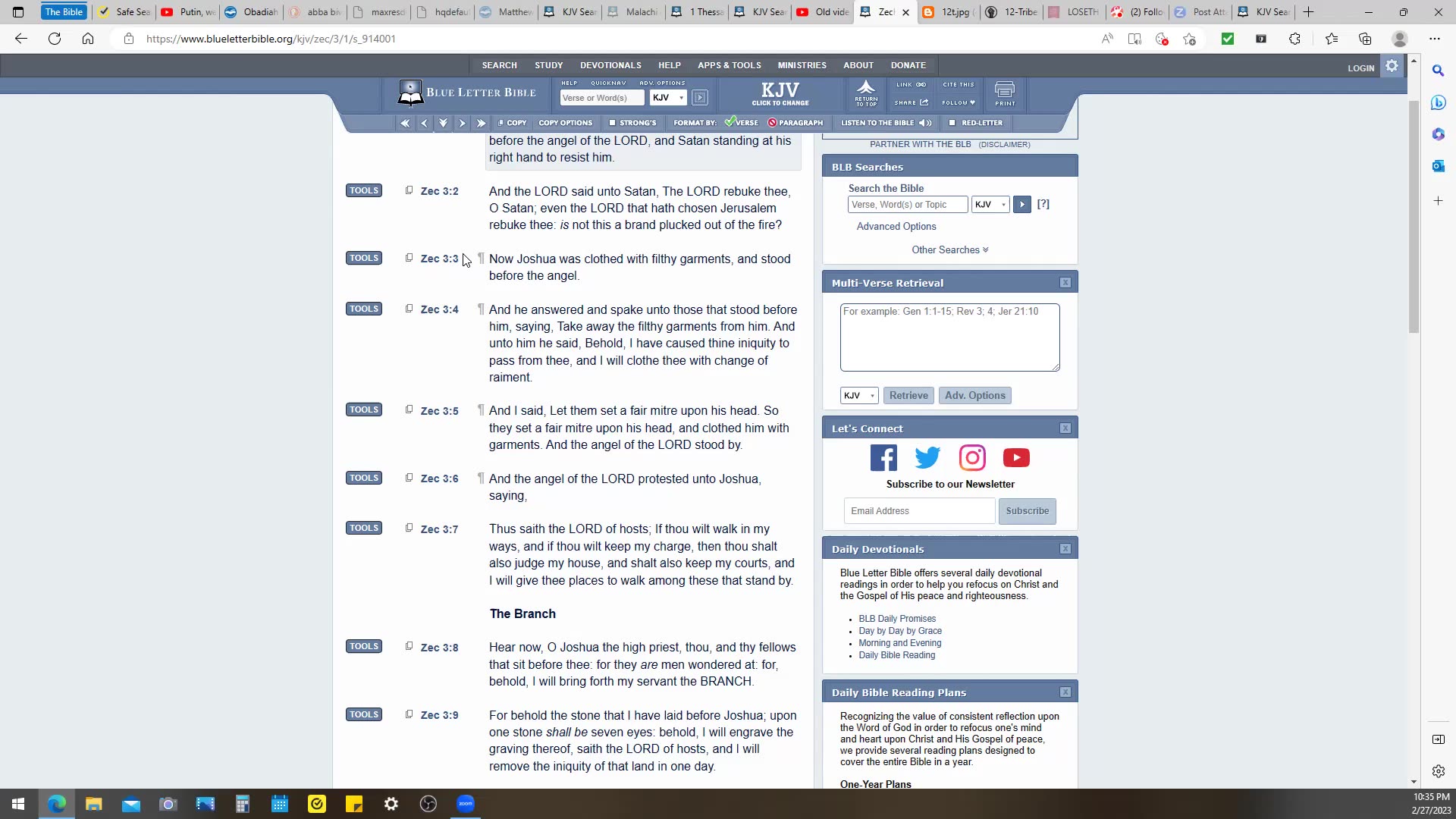The height and width of the screenshot is (819, 1456).
Task: Click the Email Address input field
Action: coord(919,511)
